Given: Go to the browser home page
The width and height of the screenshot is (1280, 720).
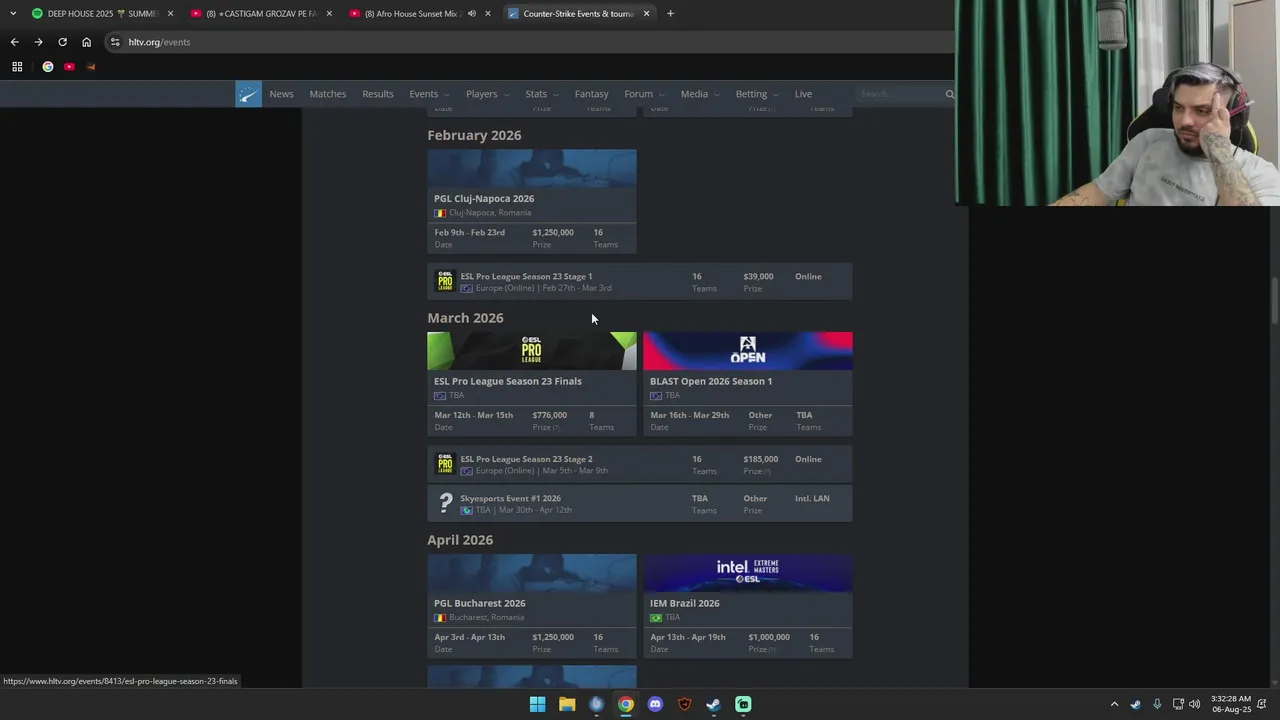Looking at the screenshot, I should (x=86, y=42).
